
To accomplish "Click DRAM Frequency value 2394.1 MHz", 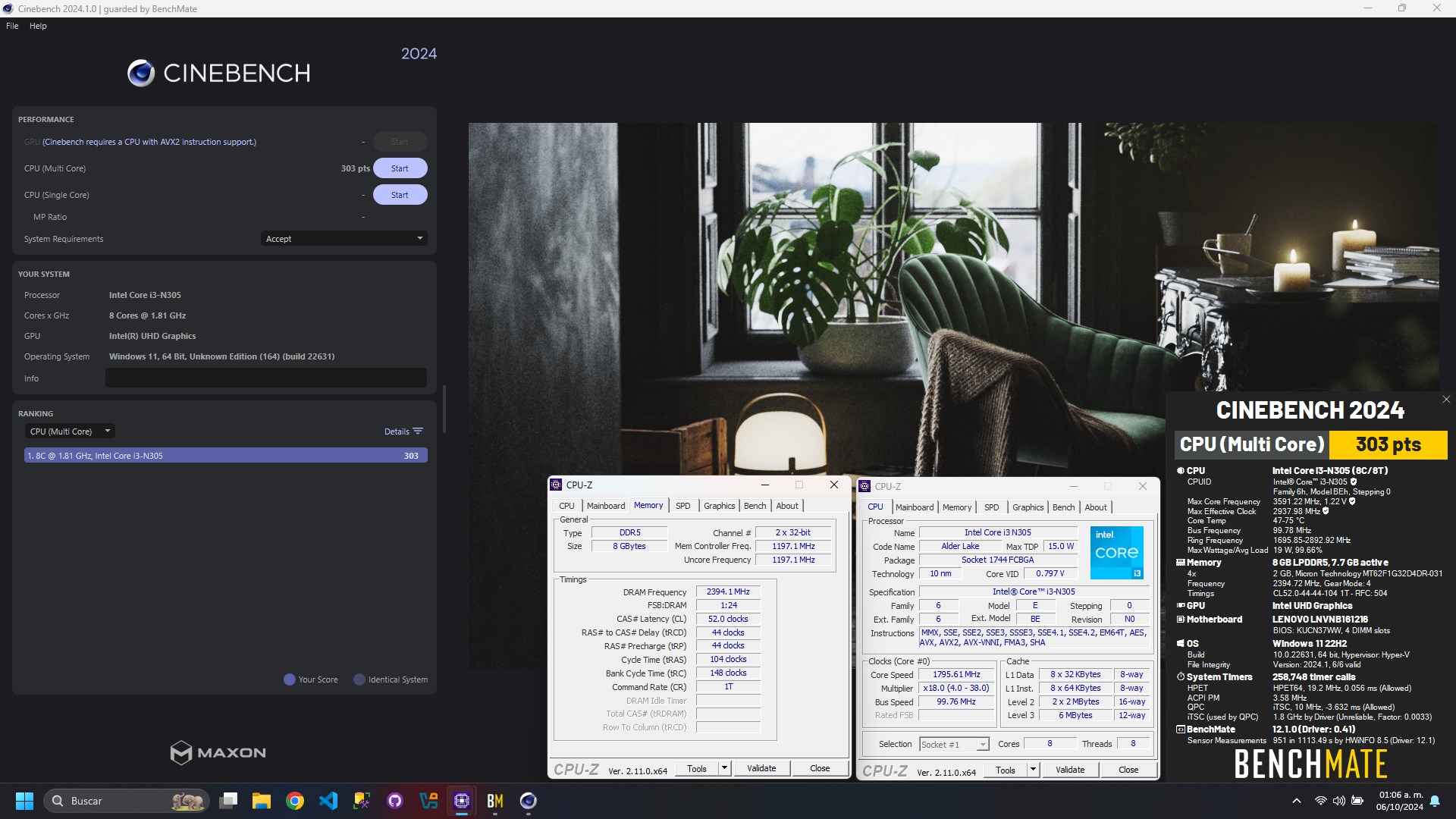I will click(728, 591).
